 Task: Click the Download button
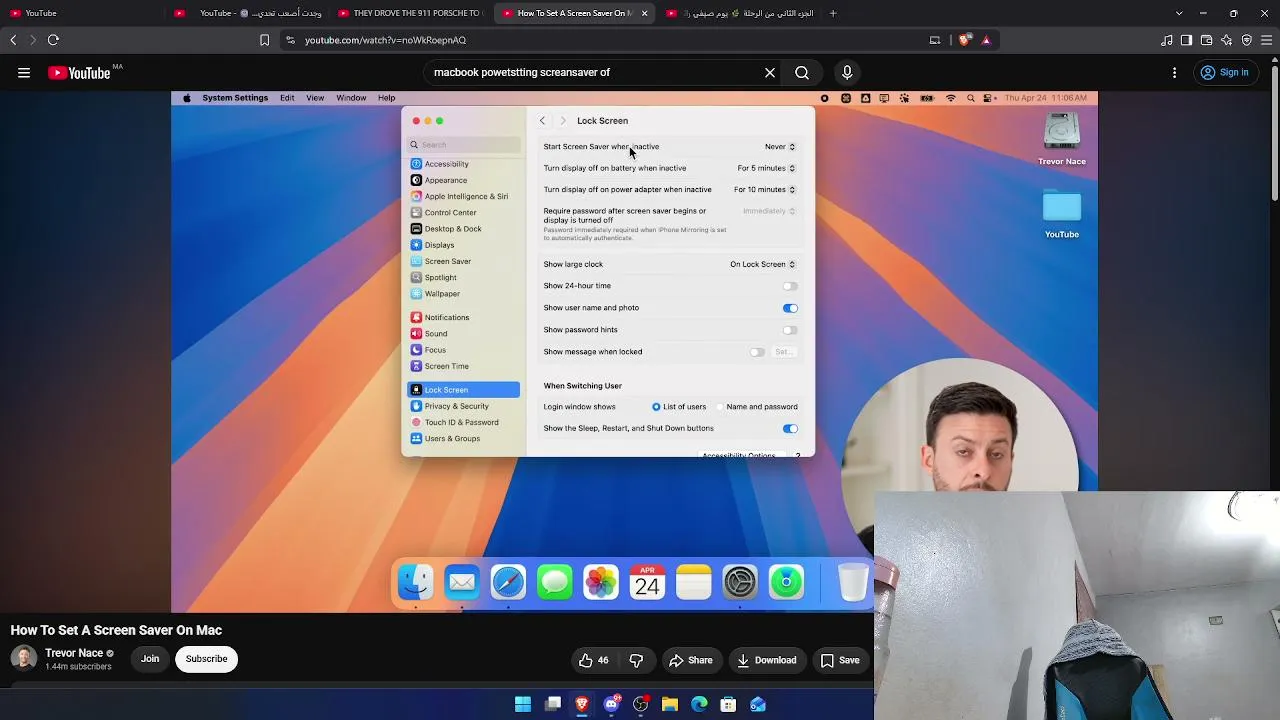pyautogui.click(x=767, y=660)
